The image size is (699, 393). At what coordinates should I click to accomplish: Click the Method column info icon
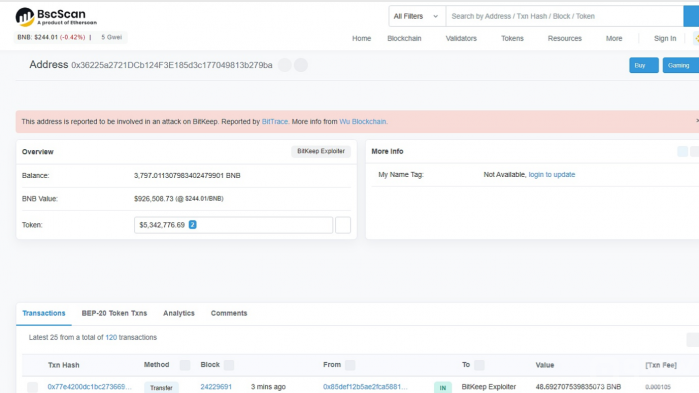(x=185, y=365)
